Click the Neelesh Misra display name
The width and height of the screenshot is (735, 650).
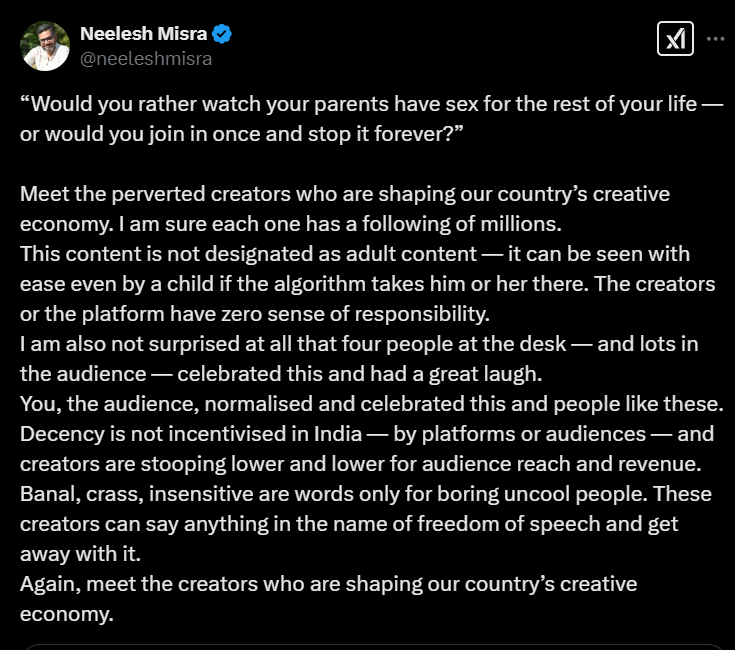click(x=143, y=34)
